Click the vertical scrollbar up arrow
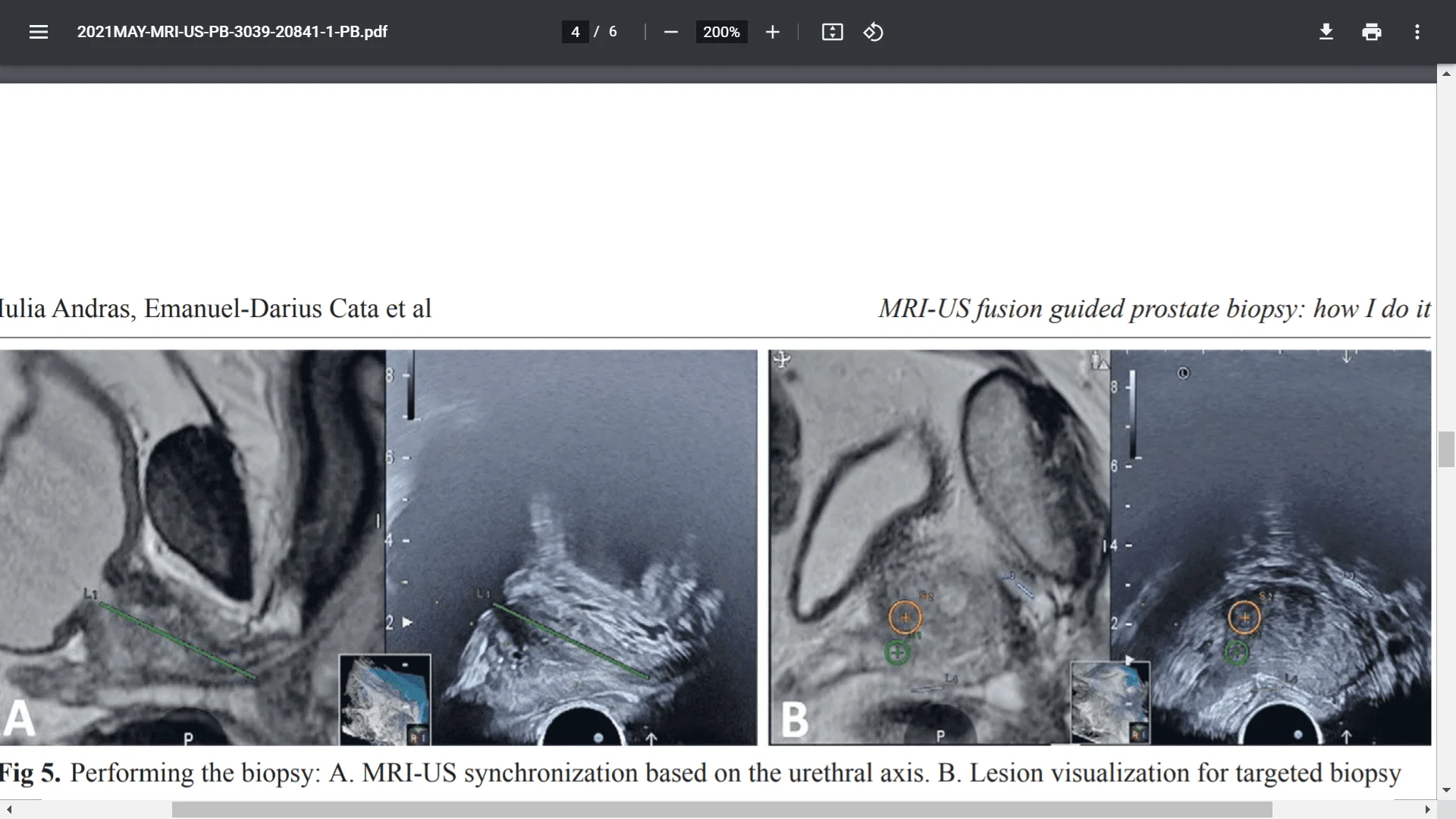 tap(1446, 74)
